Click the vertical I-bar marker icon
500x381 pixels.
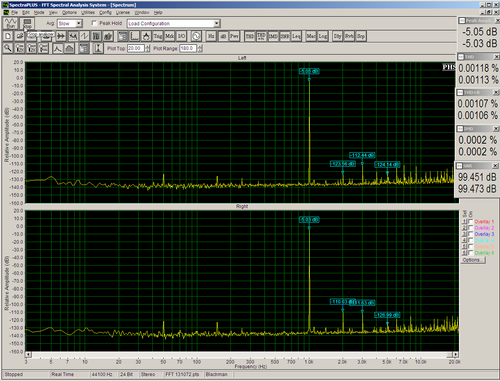pyautogui.click(x=98, y=48)
